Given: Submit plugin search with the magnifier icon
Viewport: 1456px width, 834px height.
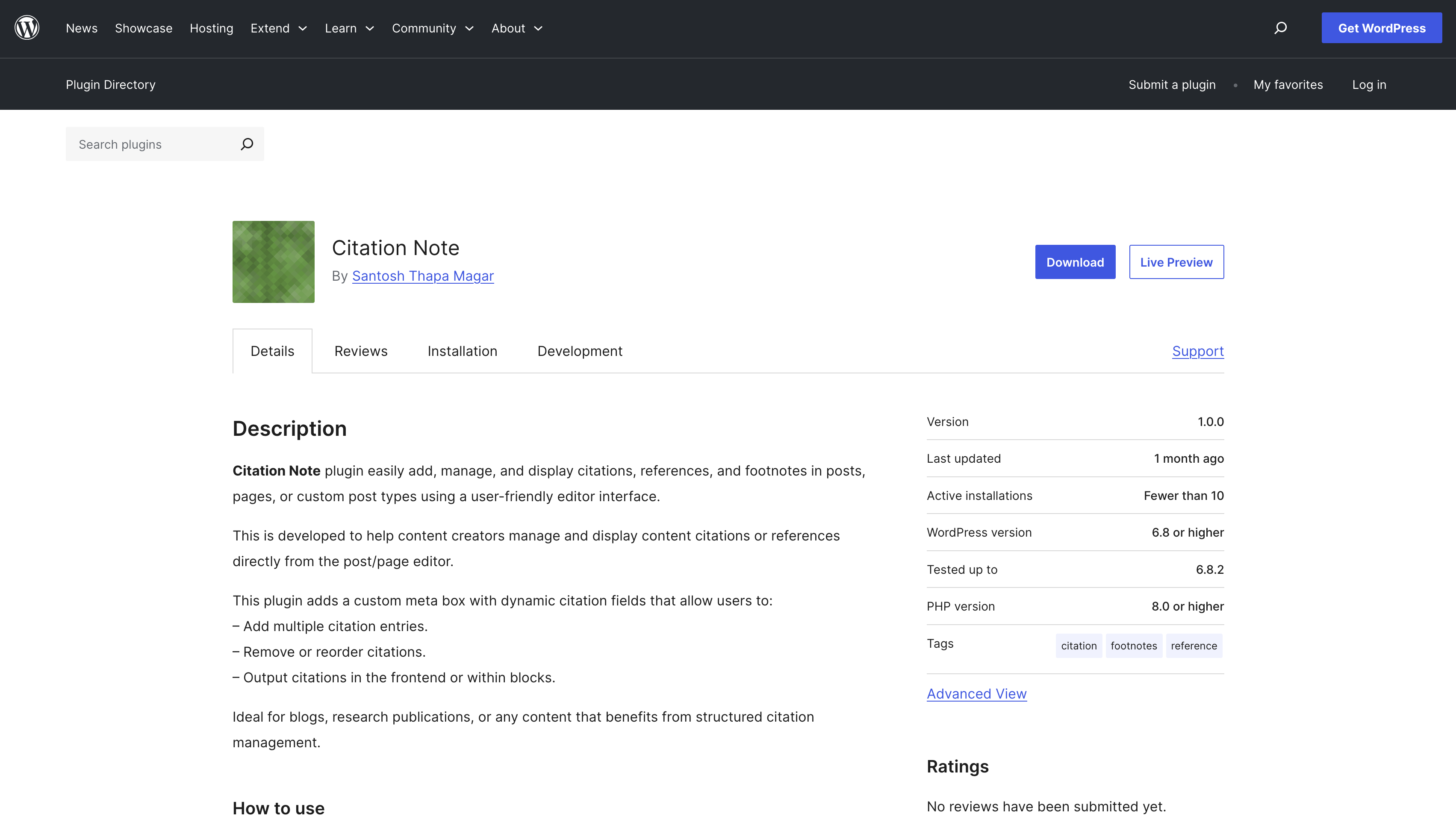Looking at the screenshot, I should click(x=247, y=144).
